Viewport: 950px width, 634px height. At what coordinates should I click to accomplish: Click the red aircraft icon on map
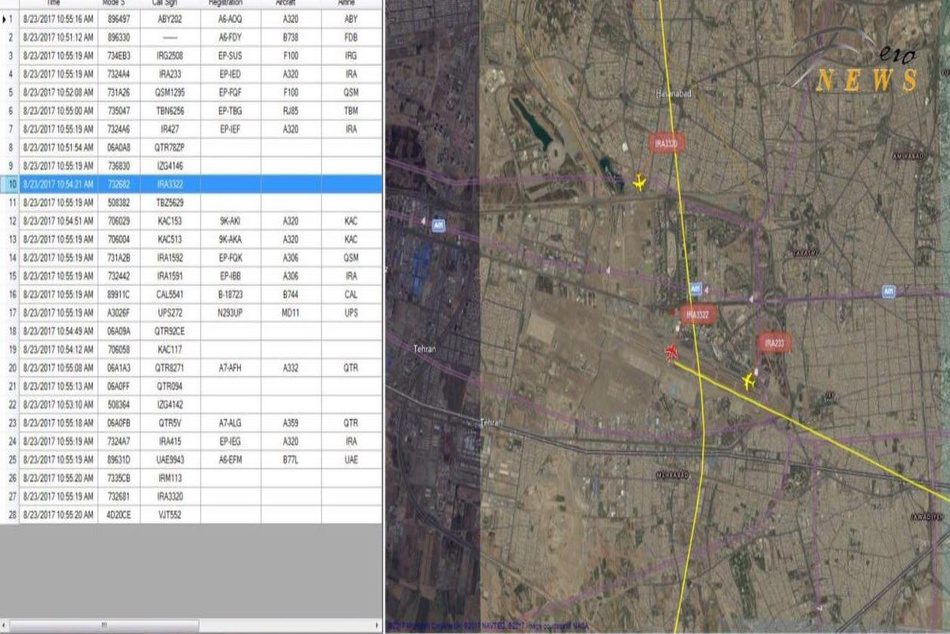tap(671, 352)
